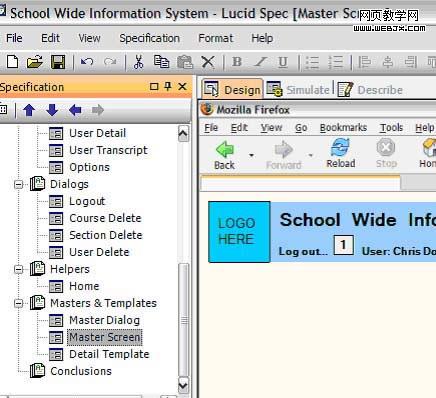Click the tree scrollbar down arrow

(x=183, y=385)
